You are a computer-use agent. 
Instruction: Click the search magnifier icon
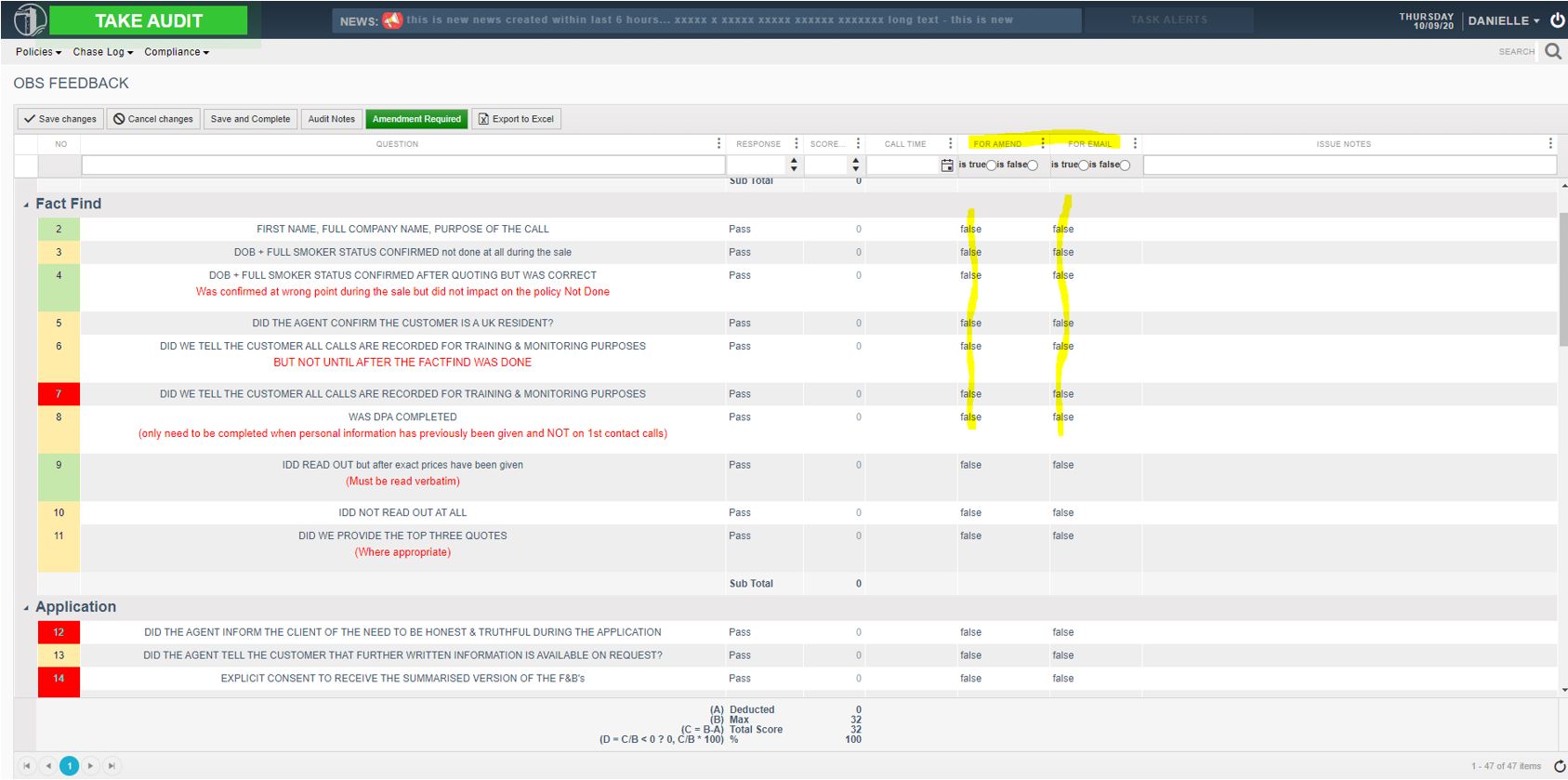(x=1552, y=52)
